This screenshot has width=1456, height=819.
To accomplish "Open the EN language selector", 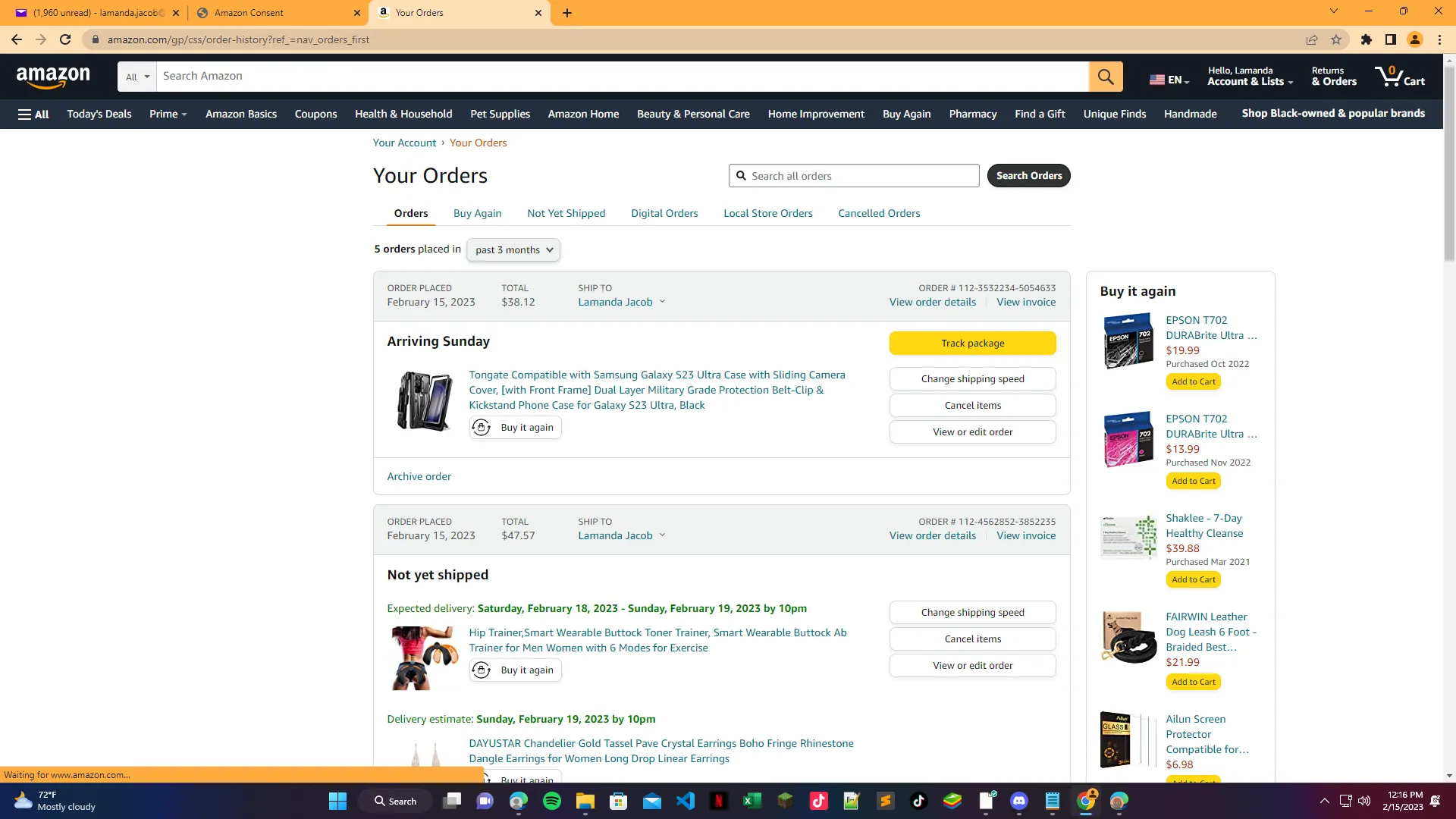I will tap(1169, 80).
